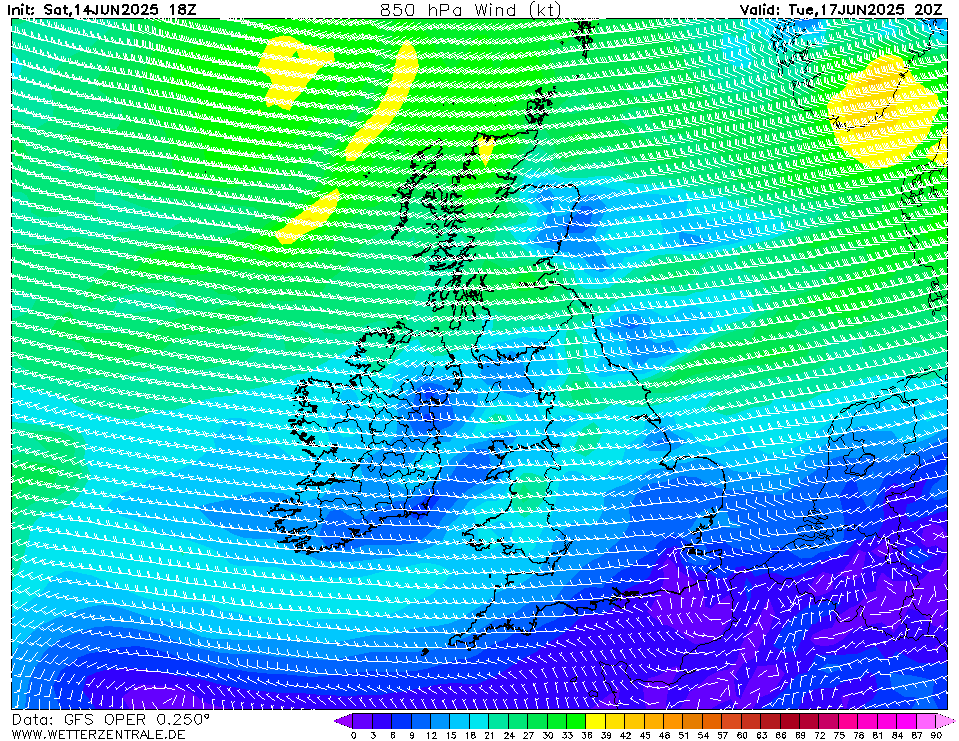The width and height of the screenshot is (959, 741).
Task: Click the orange legend swatch between 48 and 51
Action: tap(673, 721)
